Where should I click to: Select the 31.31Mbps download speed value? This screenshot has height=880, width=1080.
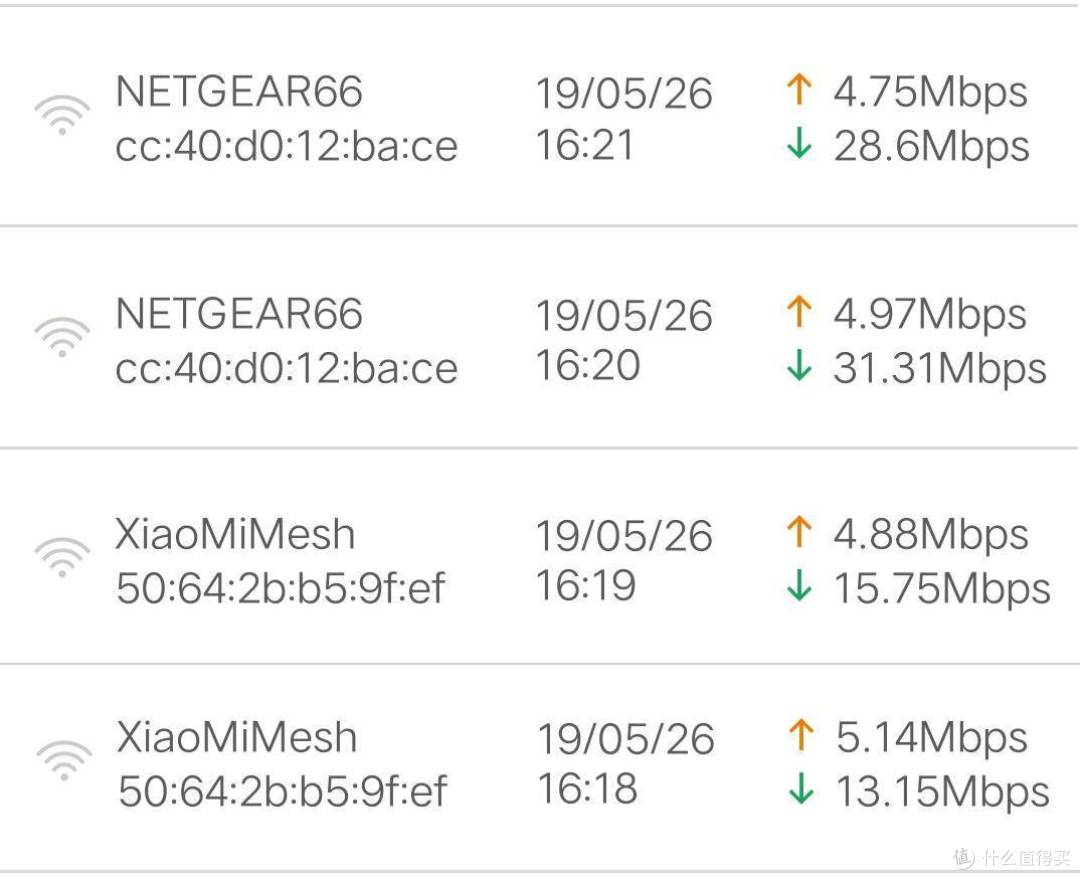940,368
